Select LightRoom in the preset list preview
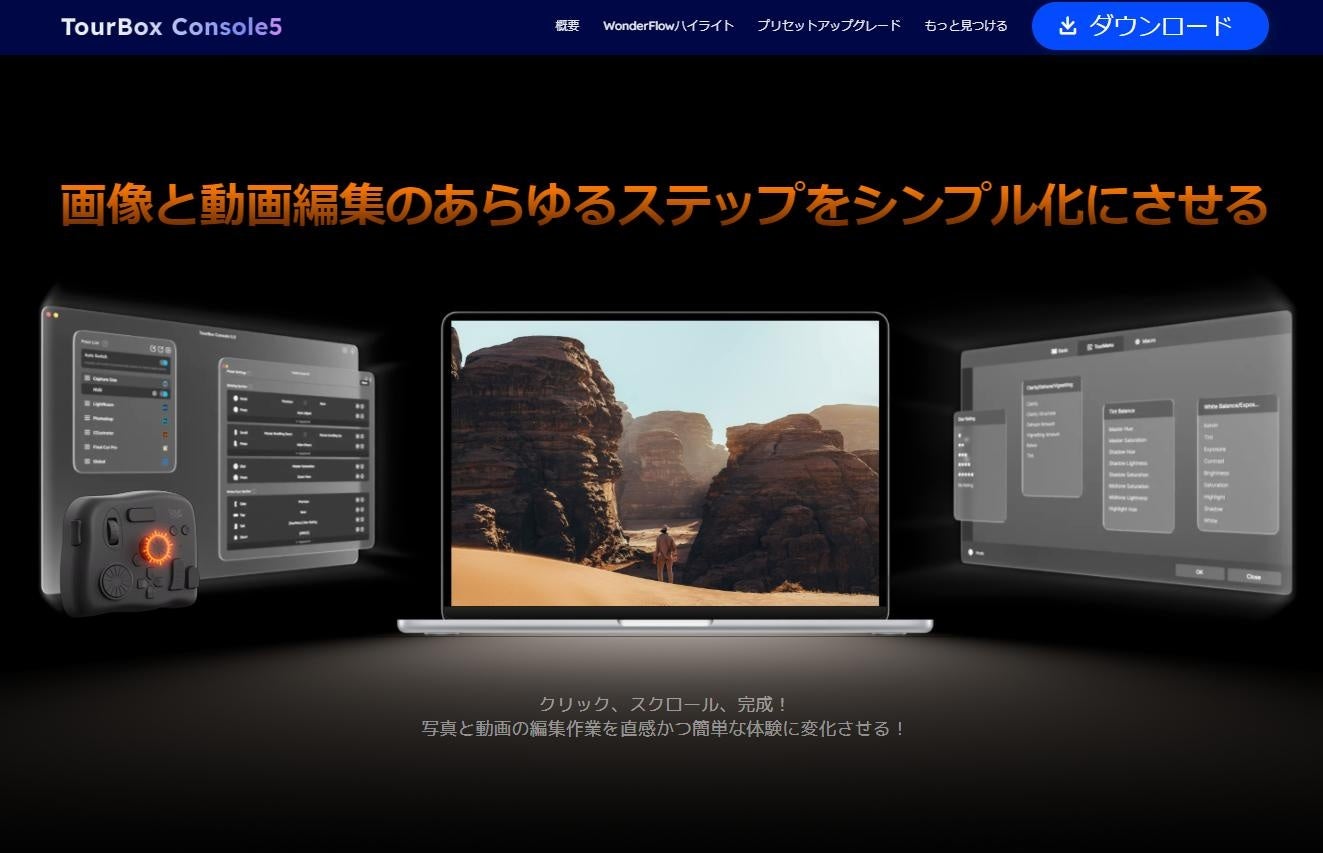 pyautogui.click(x=126, y=404)
